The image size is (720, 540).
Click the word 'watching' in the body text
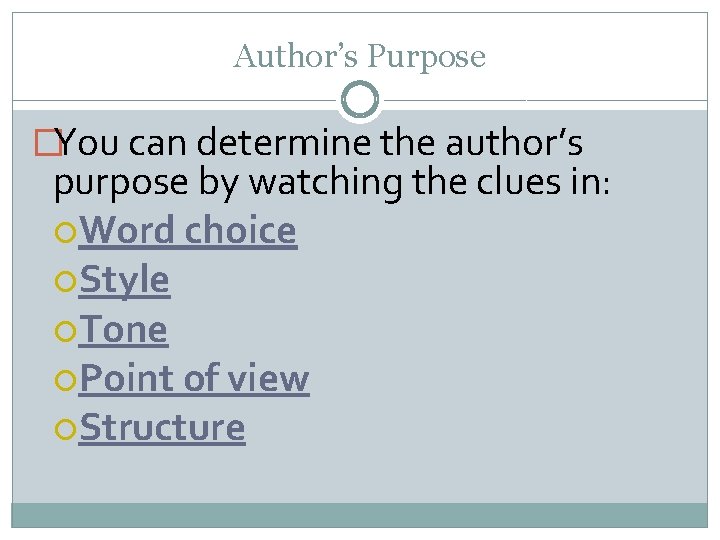[325, 184]
